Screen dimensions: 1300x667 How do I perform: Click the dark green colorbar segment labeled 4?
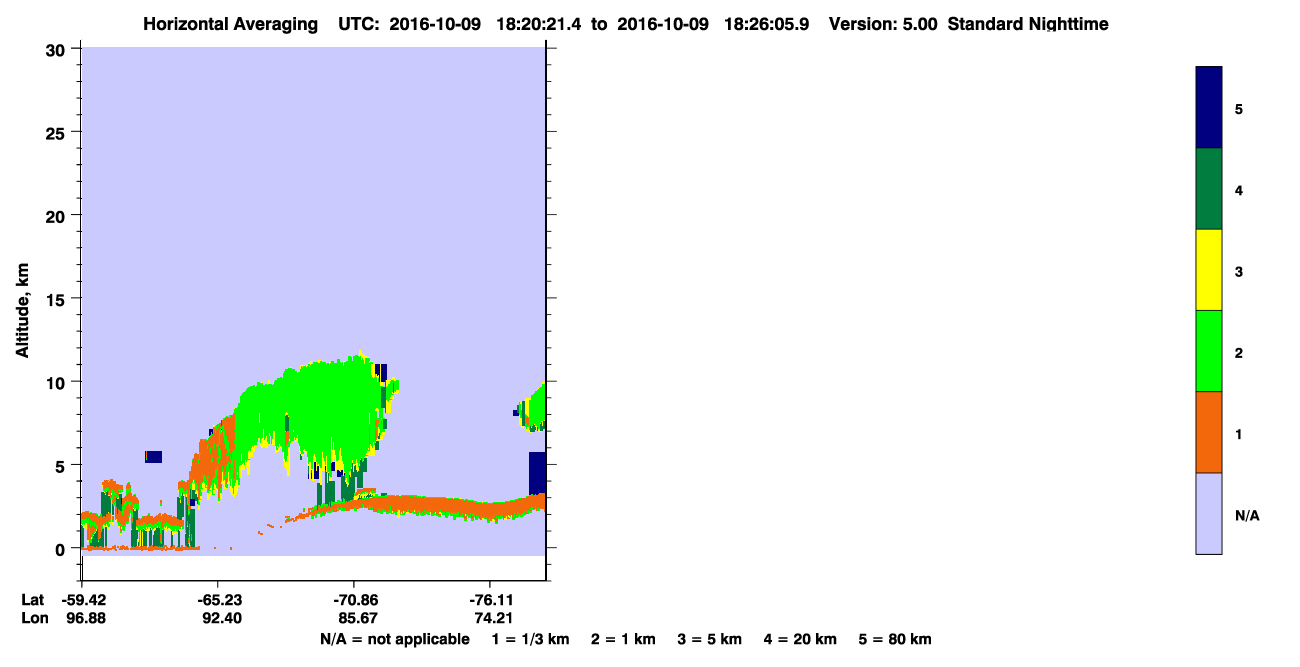(x=1208, y=189)
